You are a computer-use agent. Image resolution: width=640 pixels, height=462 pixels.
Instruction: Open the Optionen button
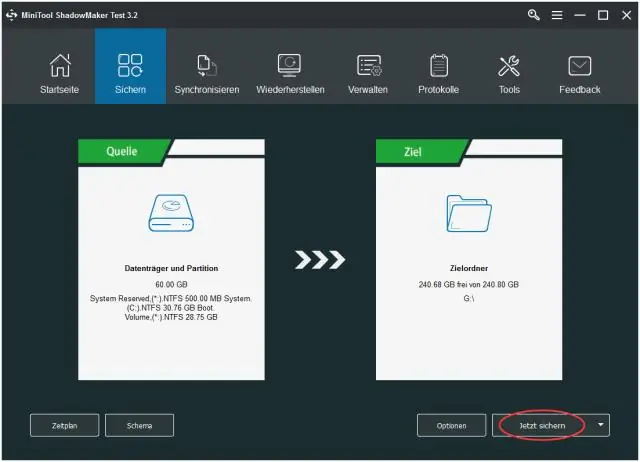[x=451, y=425]
